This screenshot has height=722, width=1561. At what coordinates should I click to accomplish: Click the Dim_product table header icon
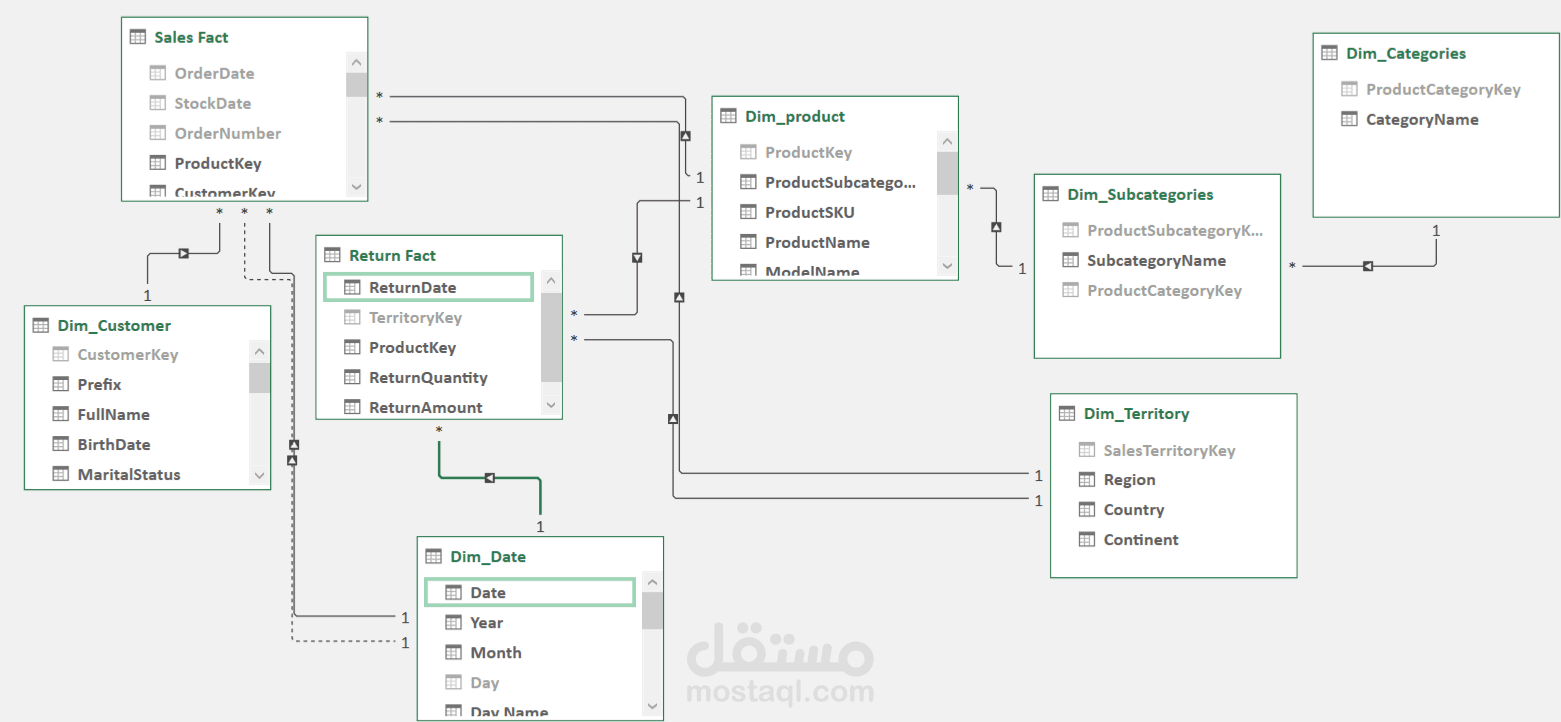pyautogui.click(x=729, y=116)
